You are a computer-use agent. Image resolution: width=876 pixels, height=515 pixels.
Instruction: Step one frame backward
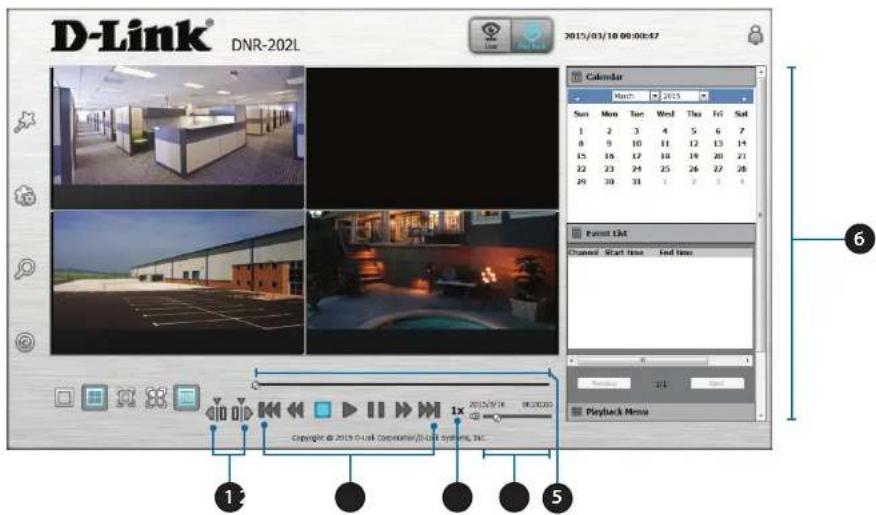point(217,411)
